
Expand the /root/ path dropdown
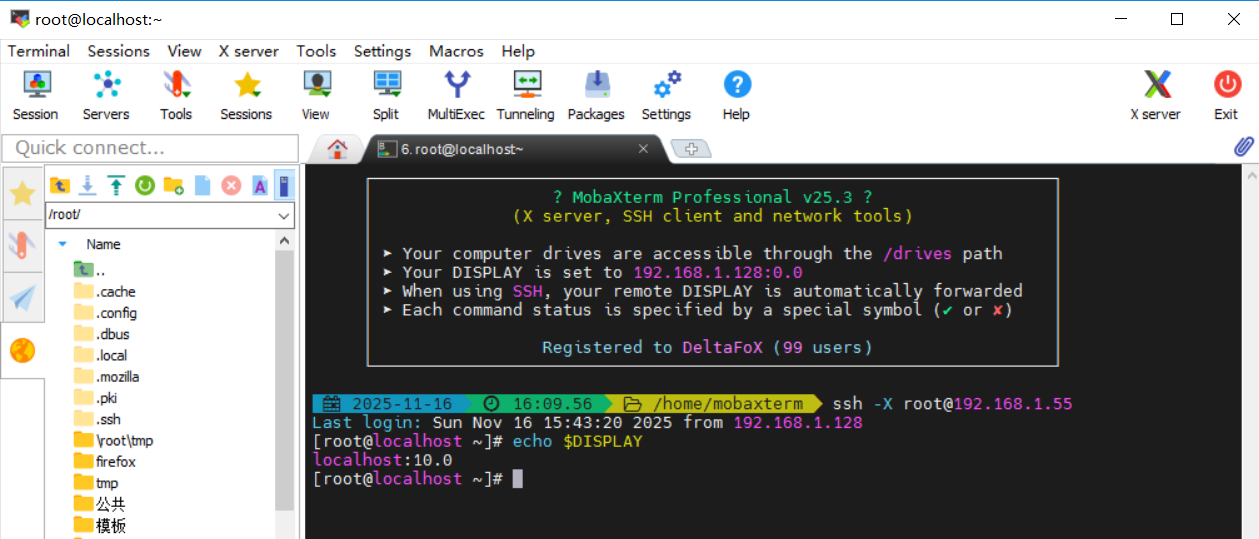tap(284, 215)
